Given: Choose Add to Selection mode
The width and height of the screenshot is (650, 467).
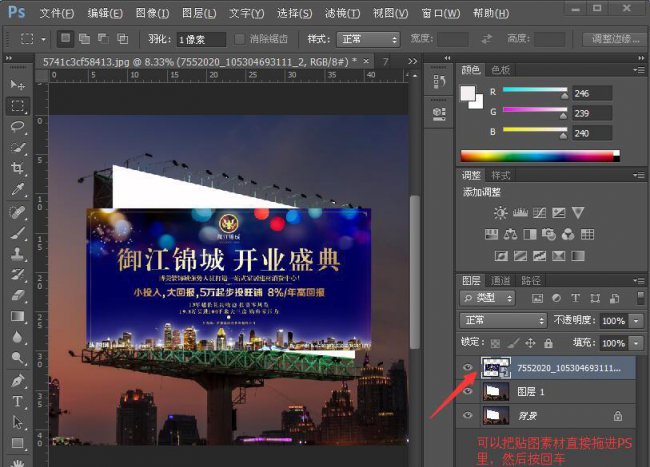Looking at the screenshot, I should pyautogui.click(x=85, y=39).
